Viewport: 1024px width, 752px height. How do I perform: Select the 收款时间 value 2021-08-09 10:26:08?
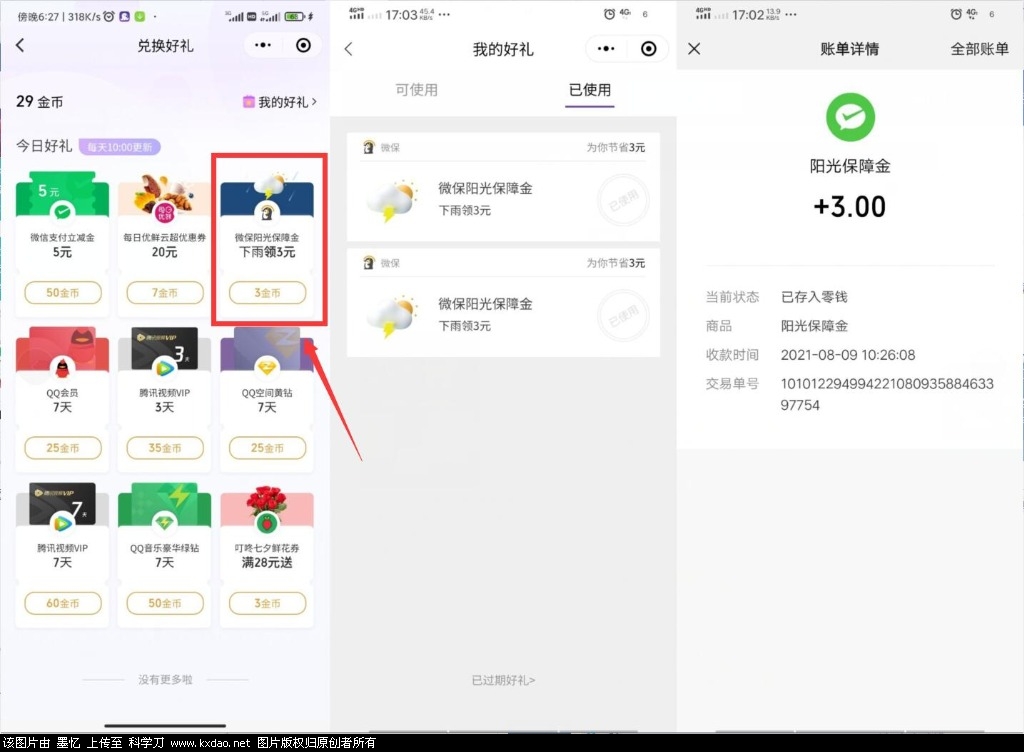pyautogui.click(x=848, y=355)
